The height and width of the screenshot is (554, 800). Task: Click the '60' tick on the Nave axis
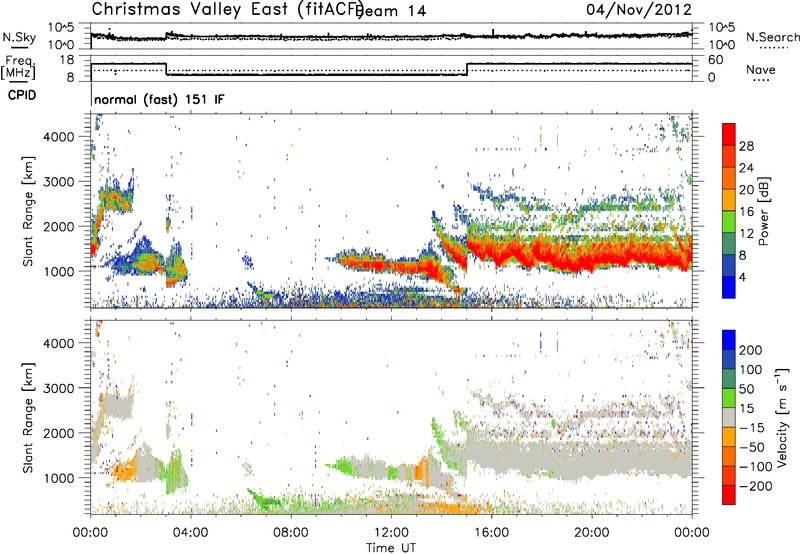point(716,60)
